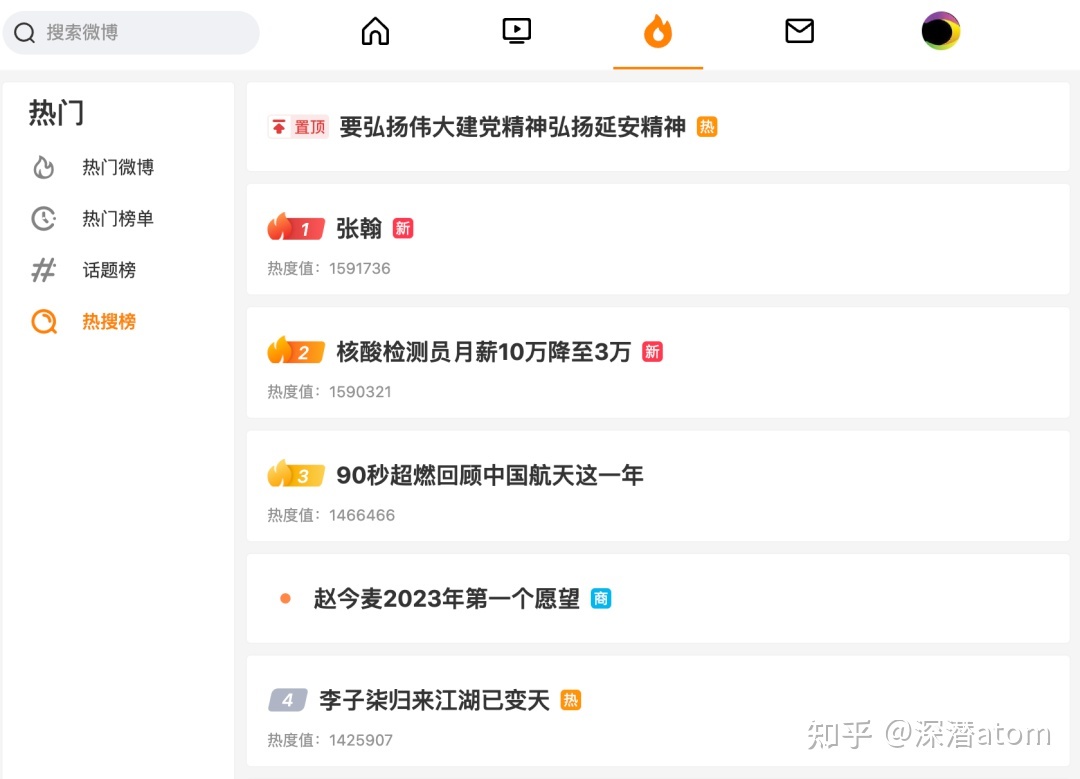Image resolution: width=1080 pixels, height=779 pixels.
Task: Open the 热门榜单 sidebar item
Action: coord(118,218)
